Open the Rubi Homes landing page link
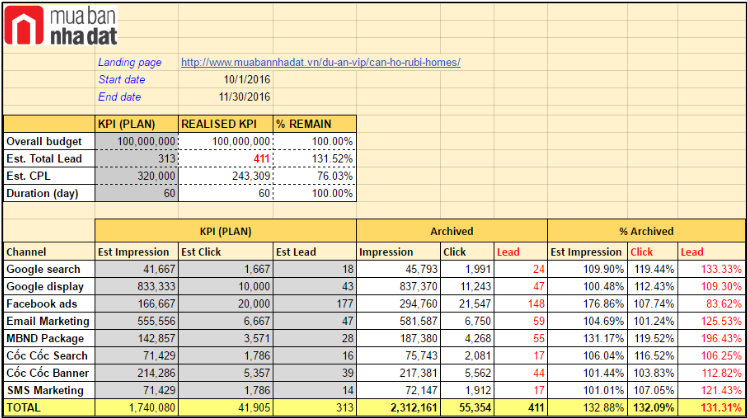747x418 pixels. (x=320, y=62)
